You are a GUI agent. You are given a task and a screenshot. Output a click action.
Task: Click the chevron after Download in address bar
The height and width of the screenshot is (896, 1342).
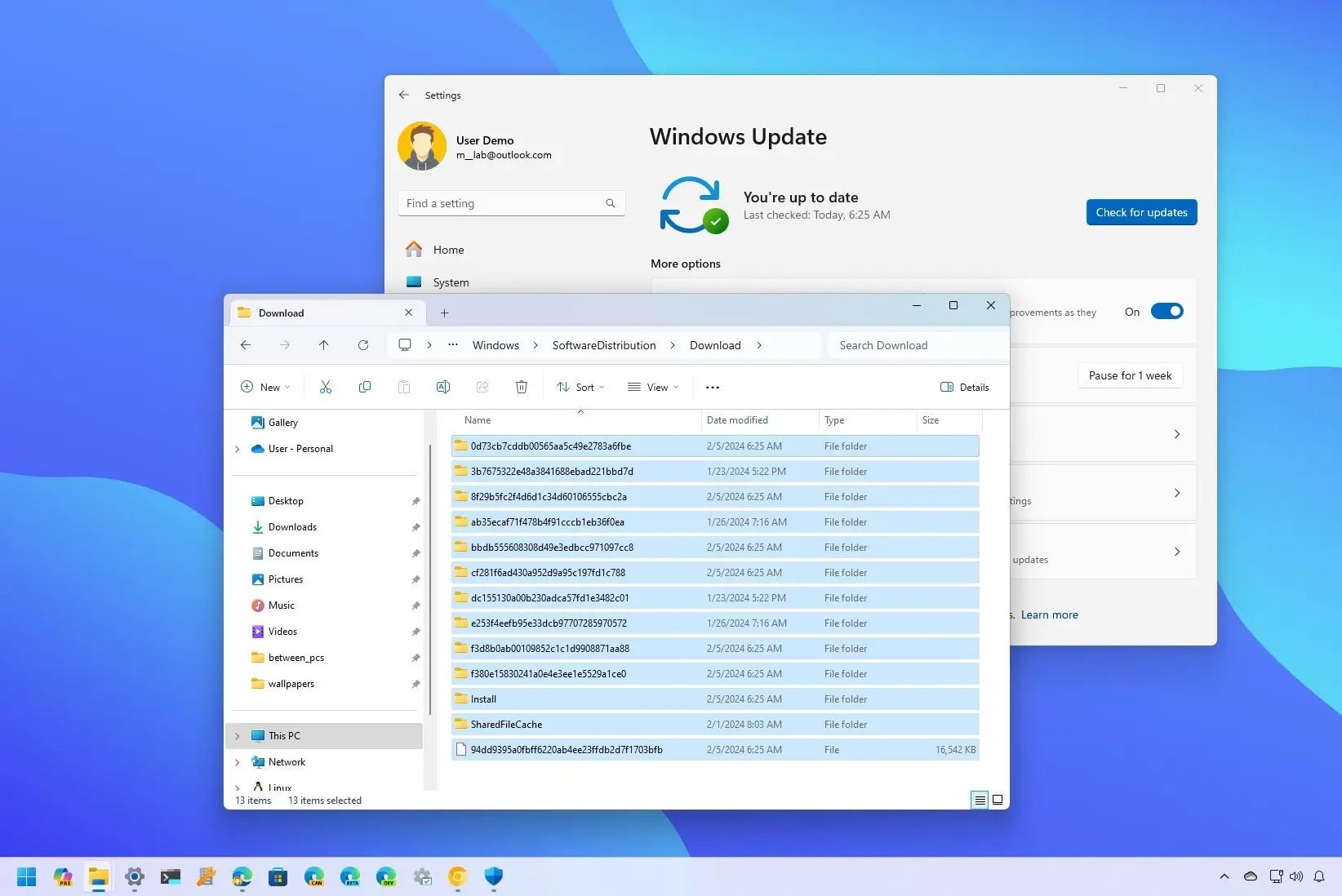click(759, 345)
